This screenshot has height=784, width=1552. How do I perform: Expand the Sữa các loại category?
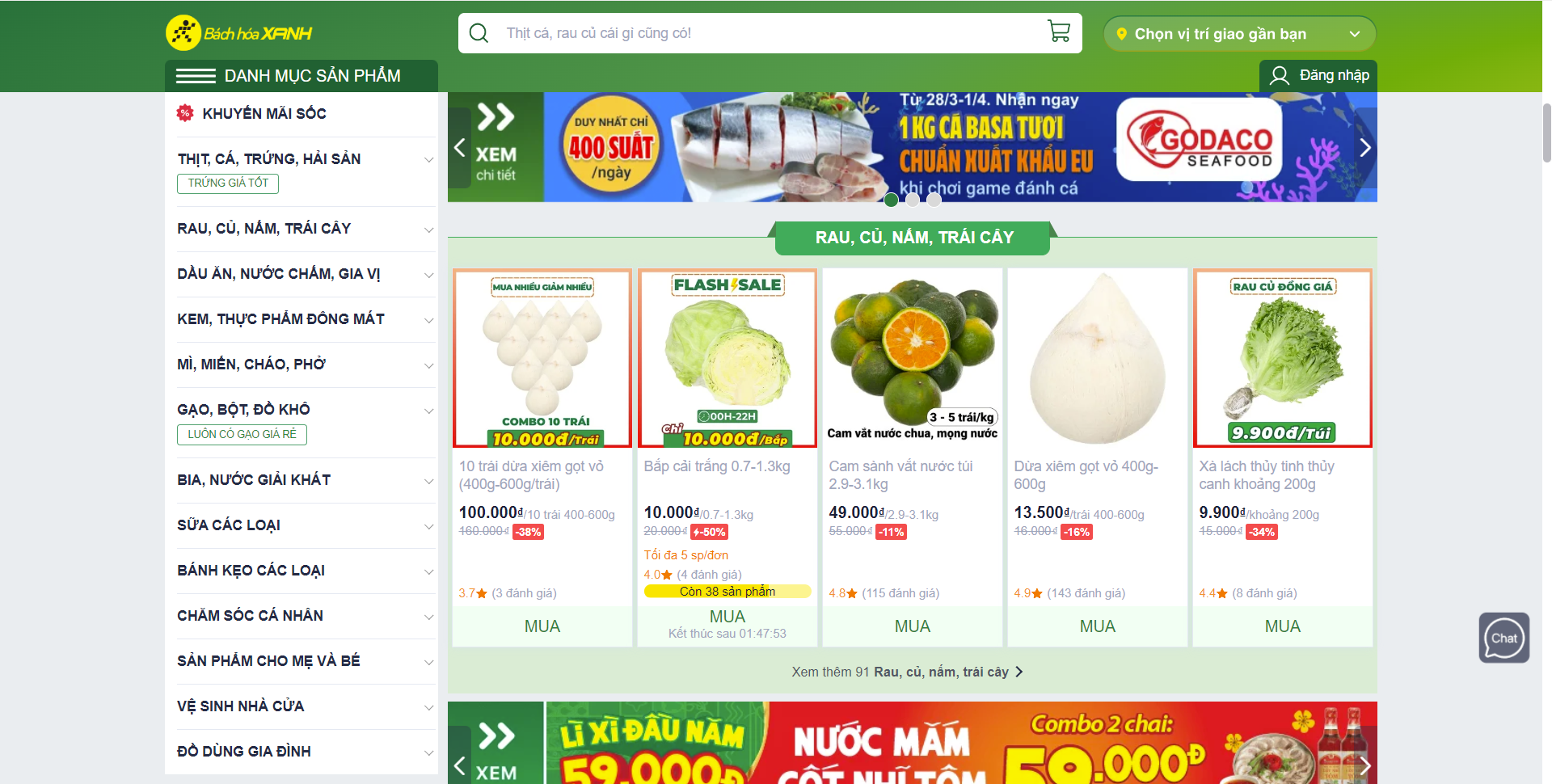(x=429, y=526)
